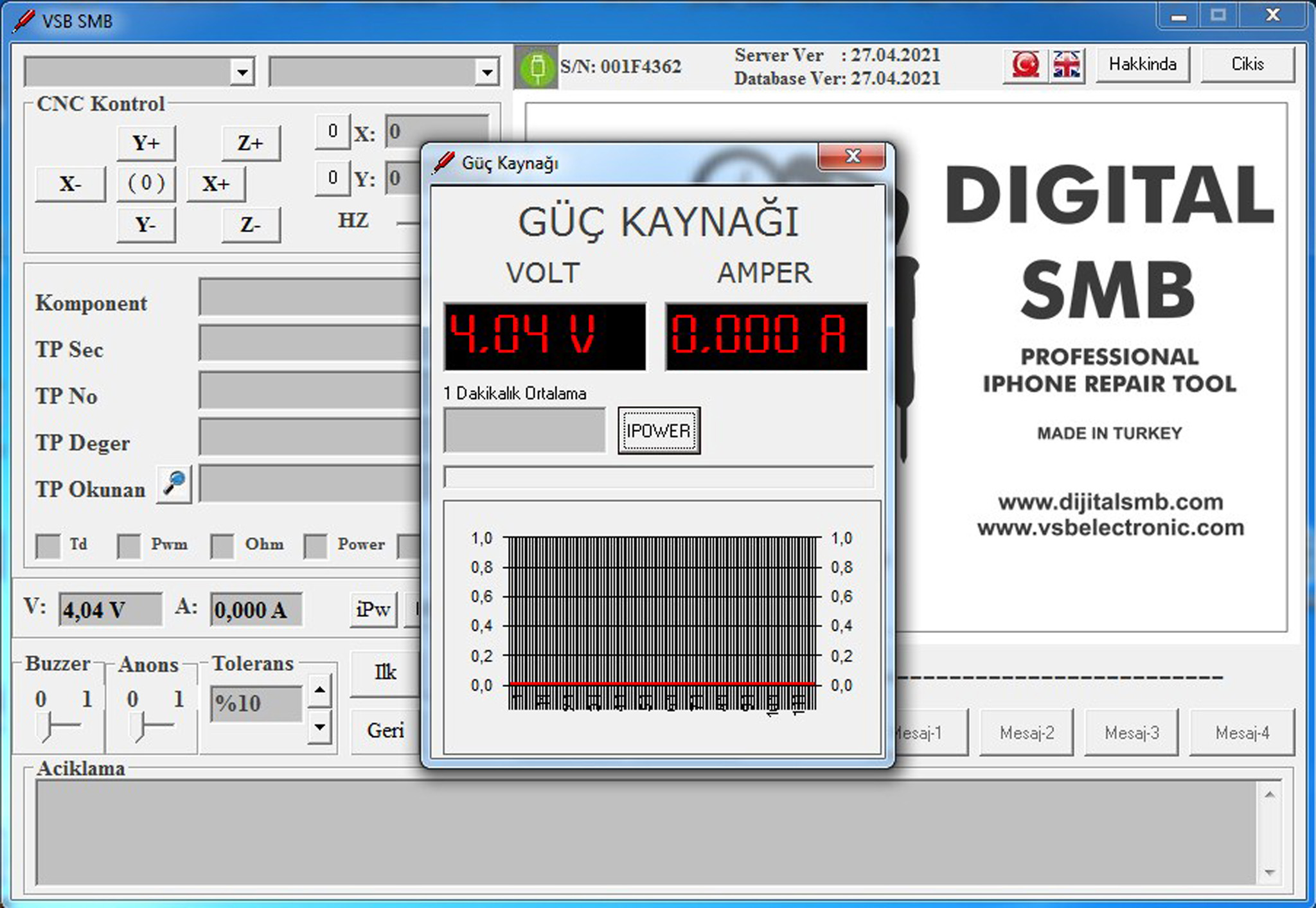Click the green USB connection status icon
This screenshot has width=1316, height=908.
coord(537,67)
